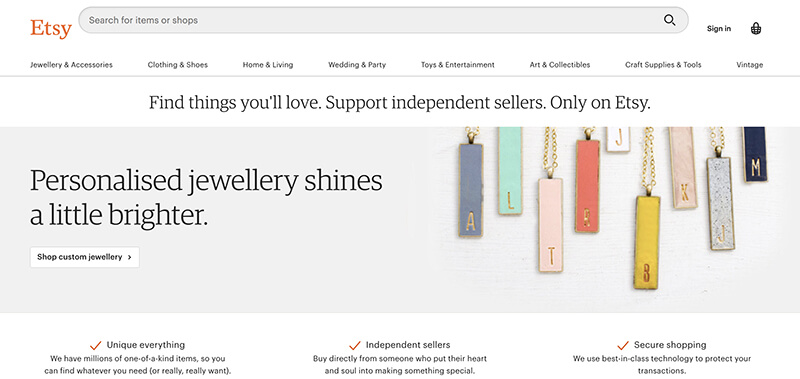Open Jewellery & Accessories category menu

coord(71,65)
